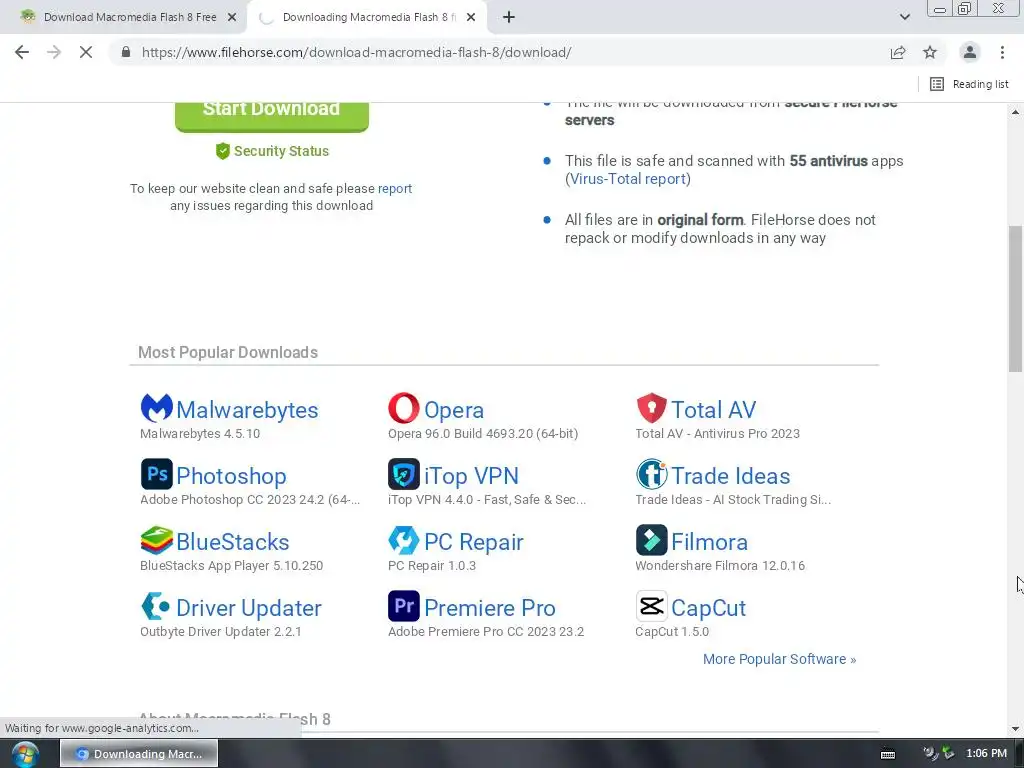
Task: Open the Total AV title link
Action: pos(713,410)
